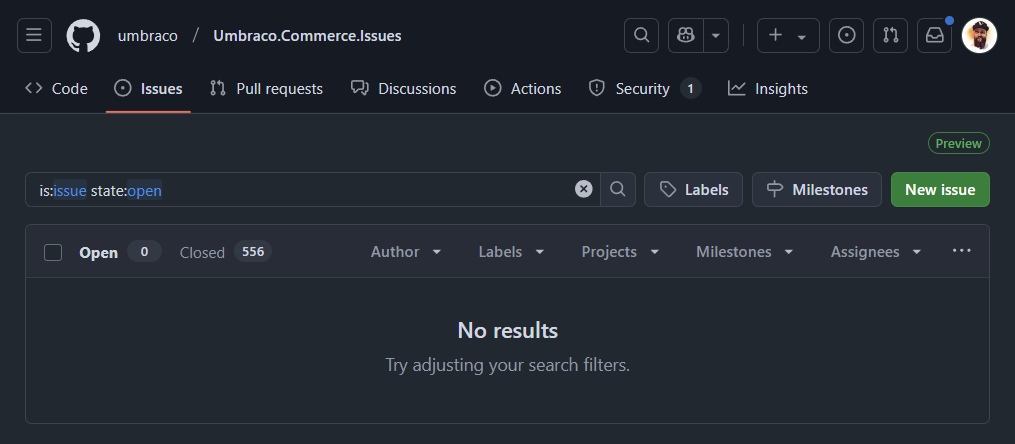Expand the Copilot dropdown arrow
The width and height of the screenshot is (1015, 444).
[716, 36]
